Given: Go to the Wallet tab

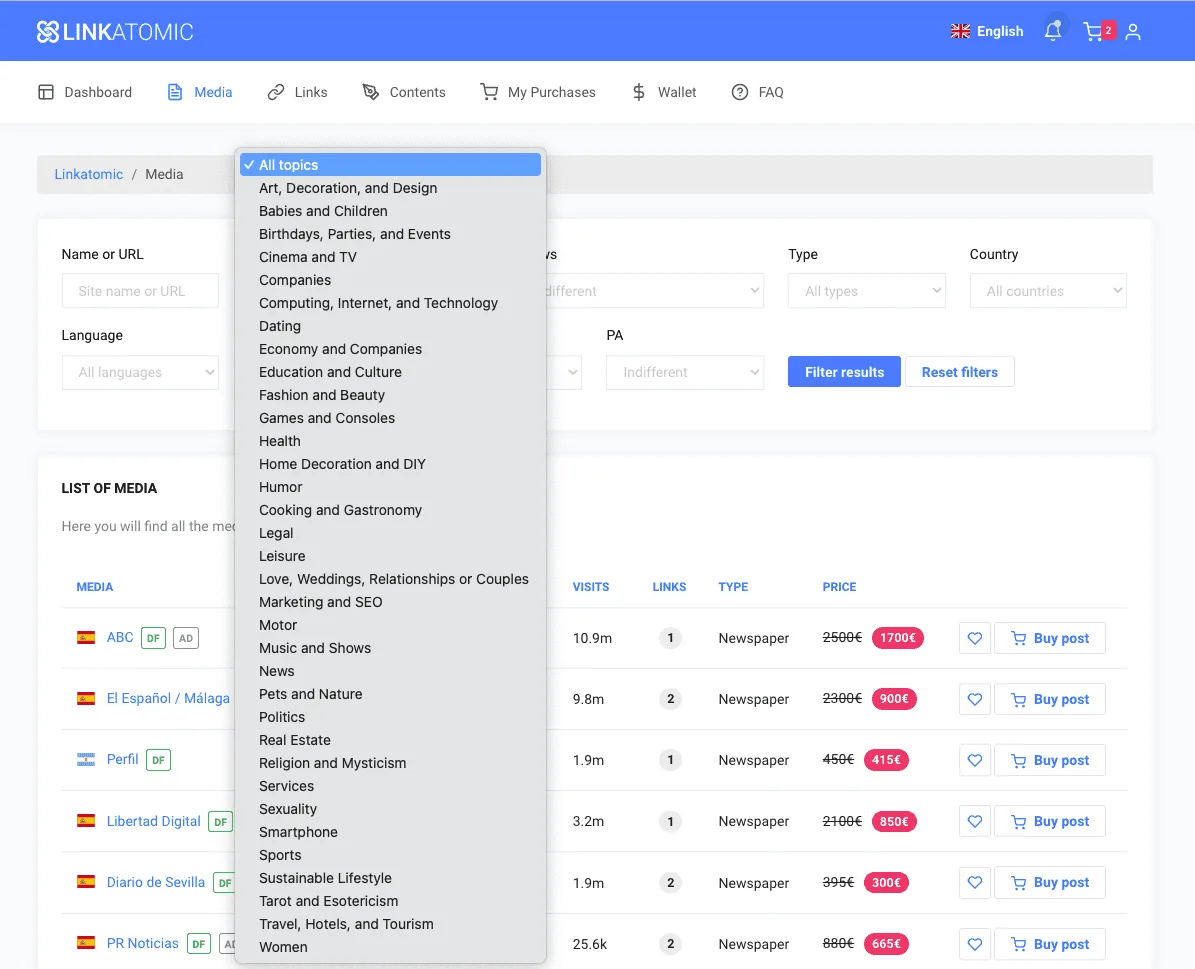Looking at the screenshot, I should click(664, 92).
